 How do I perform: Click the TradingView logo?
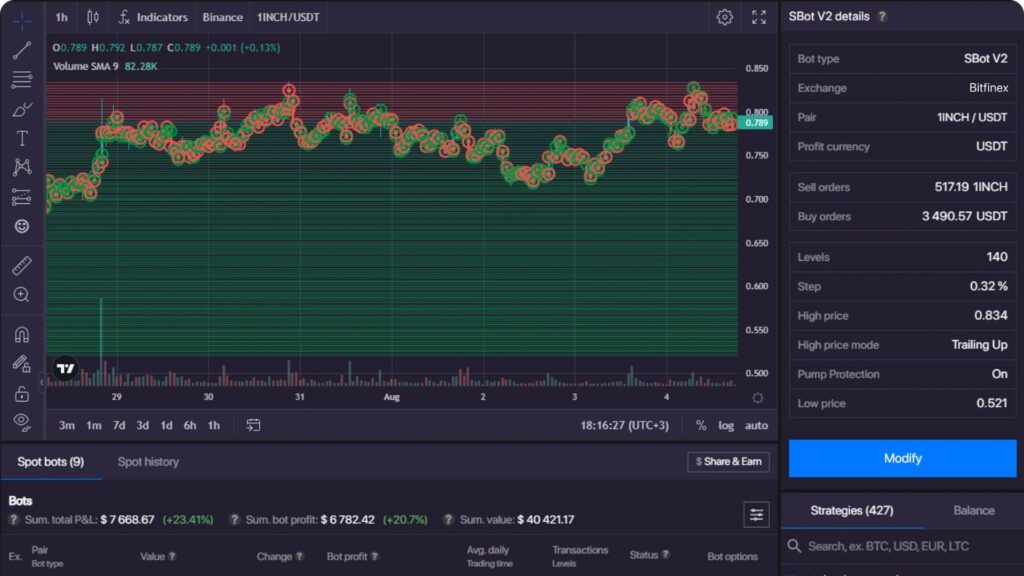tap(65, 368)
